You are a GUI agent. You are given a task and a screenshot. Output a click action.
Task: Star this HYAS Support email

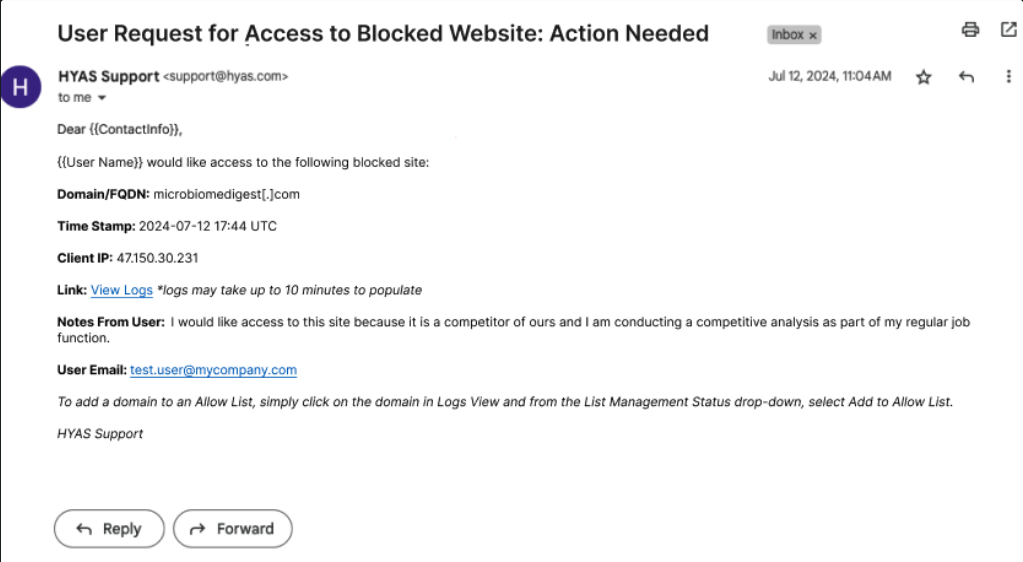(924, 77)
